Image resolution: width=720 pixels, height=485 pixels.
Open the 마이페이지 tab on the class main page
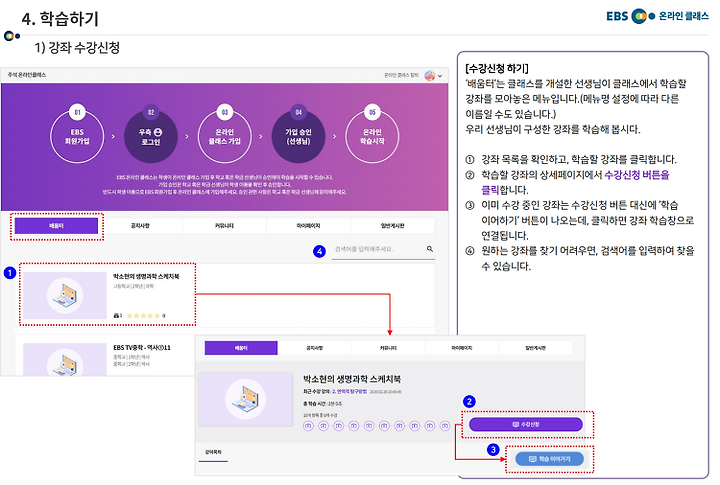(x=308, y=226)
